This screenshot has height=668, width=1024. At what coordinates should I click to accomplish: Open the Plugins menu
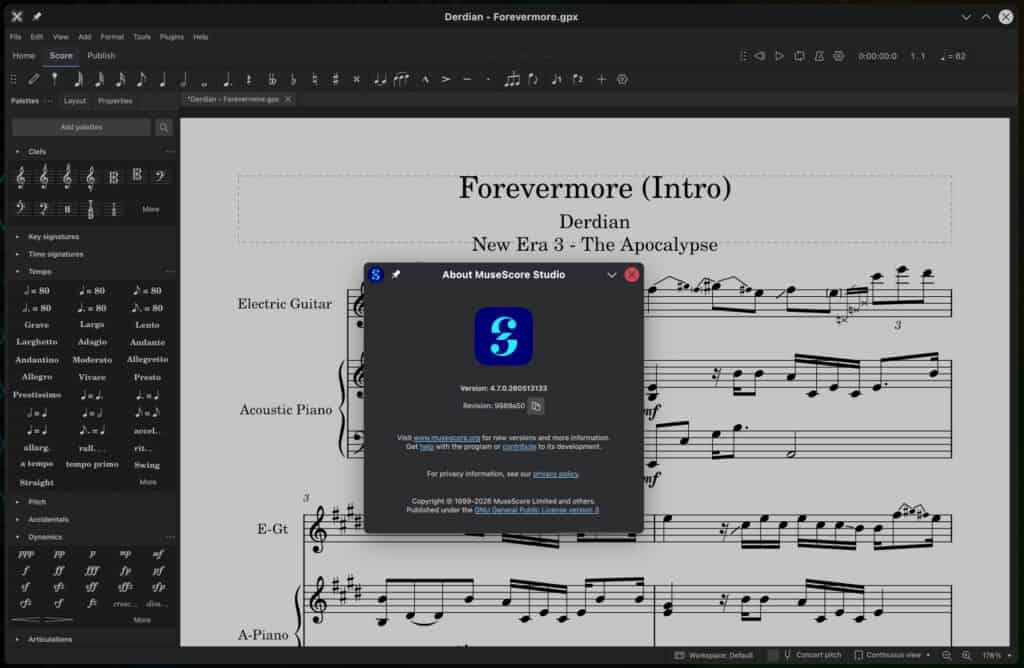172,37
